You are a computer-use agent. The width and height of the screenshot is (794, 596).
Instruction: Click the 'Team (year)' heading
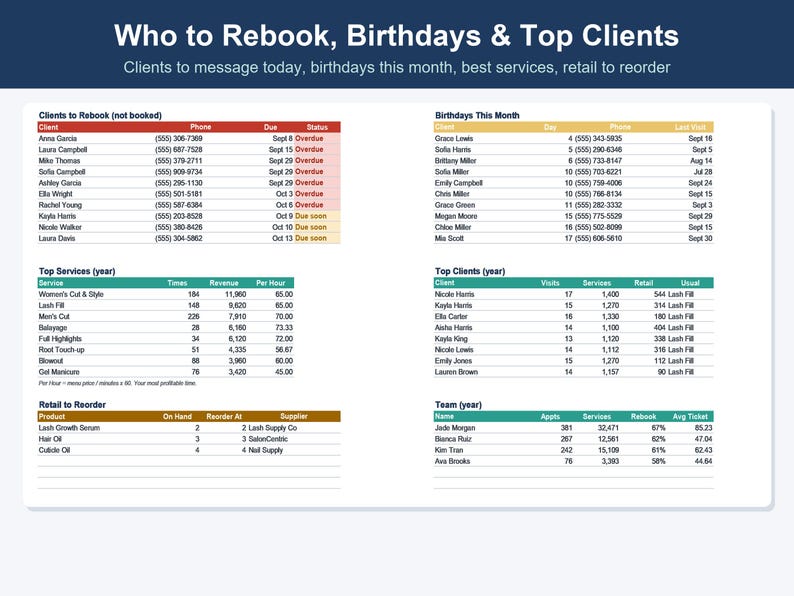click(x=458, y=405)
